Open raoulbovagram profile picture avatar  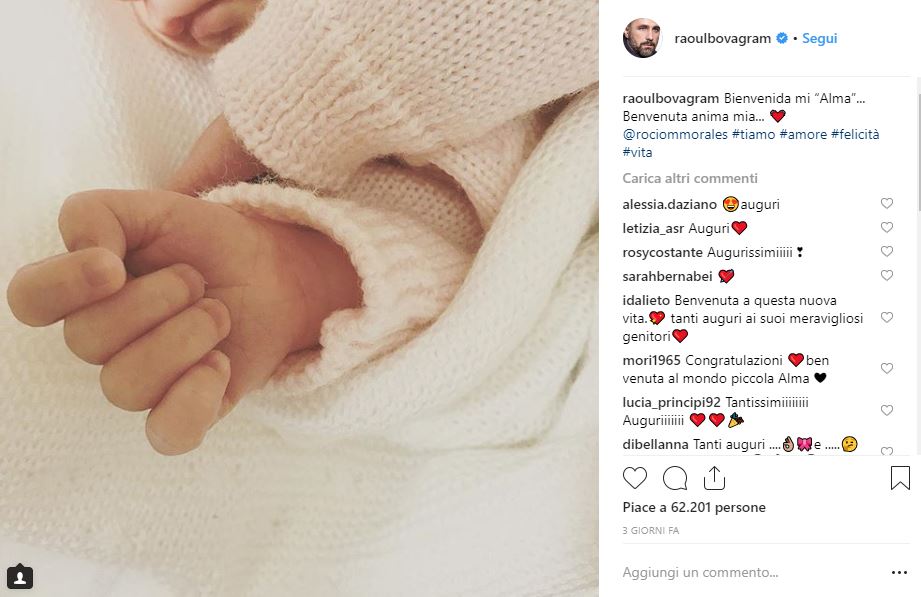pos(643,38)
